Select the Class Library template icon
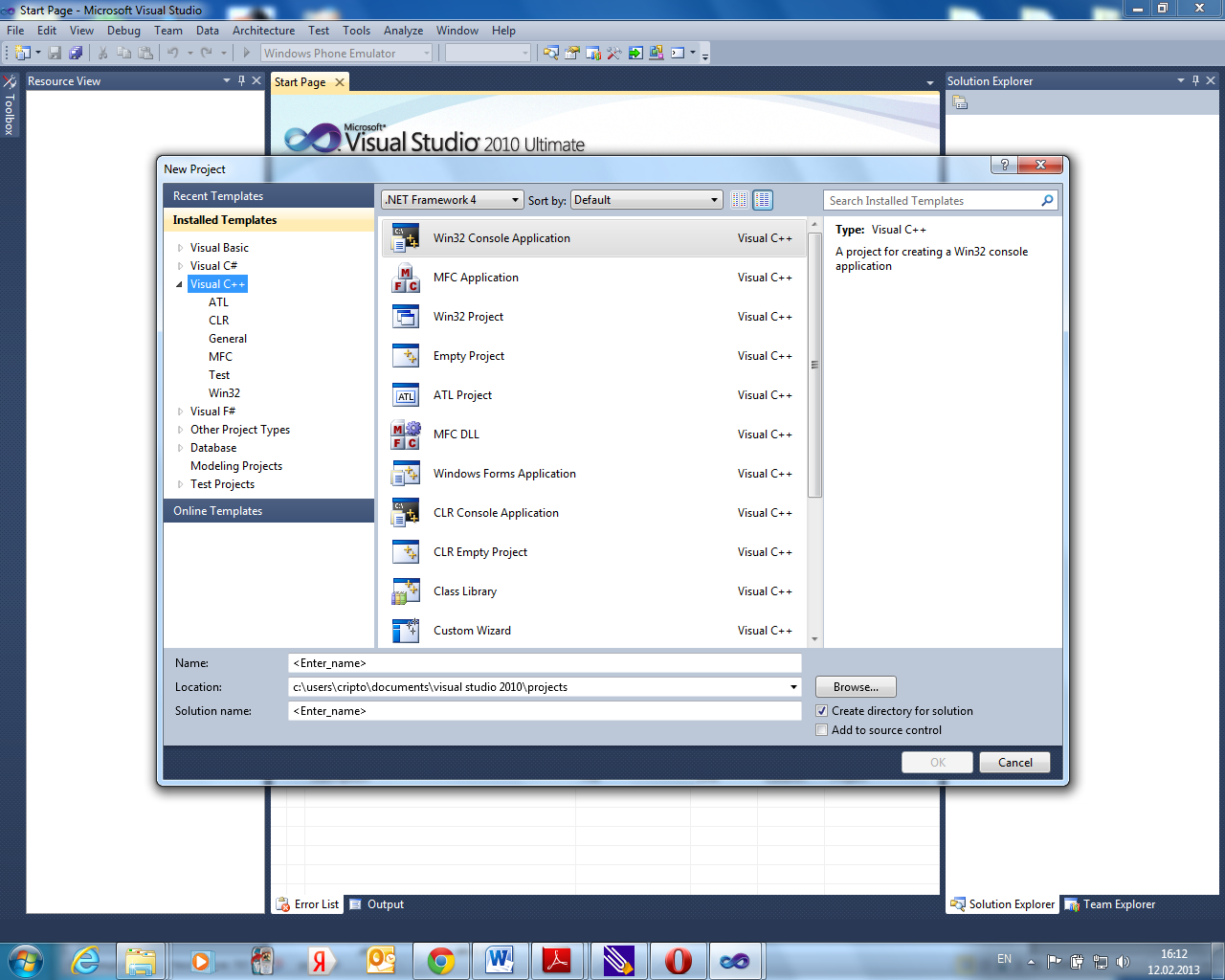This screenshot has width=1225, height=980. (x=406, y=591)
